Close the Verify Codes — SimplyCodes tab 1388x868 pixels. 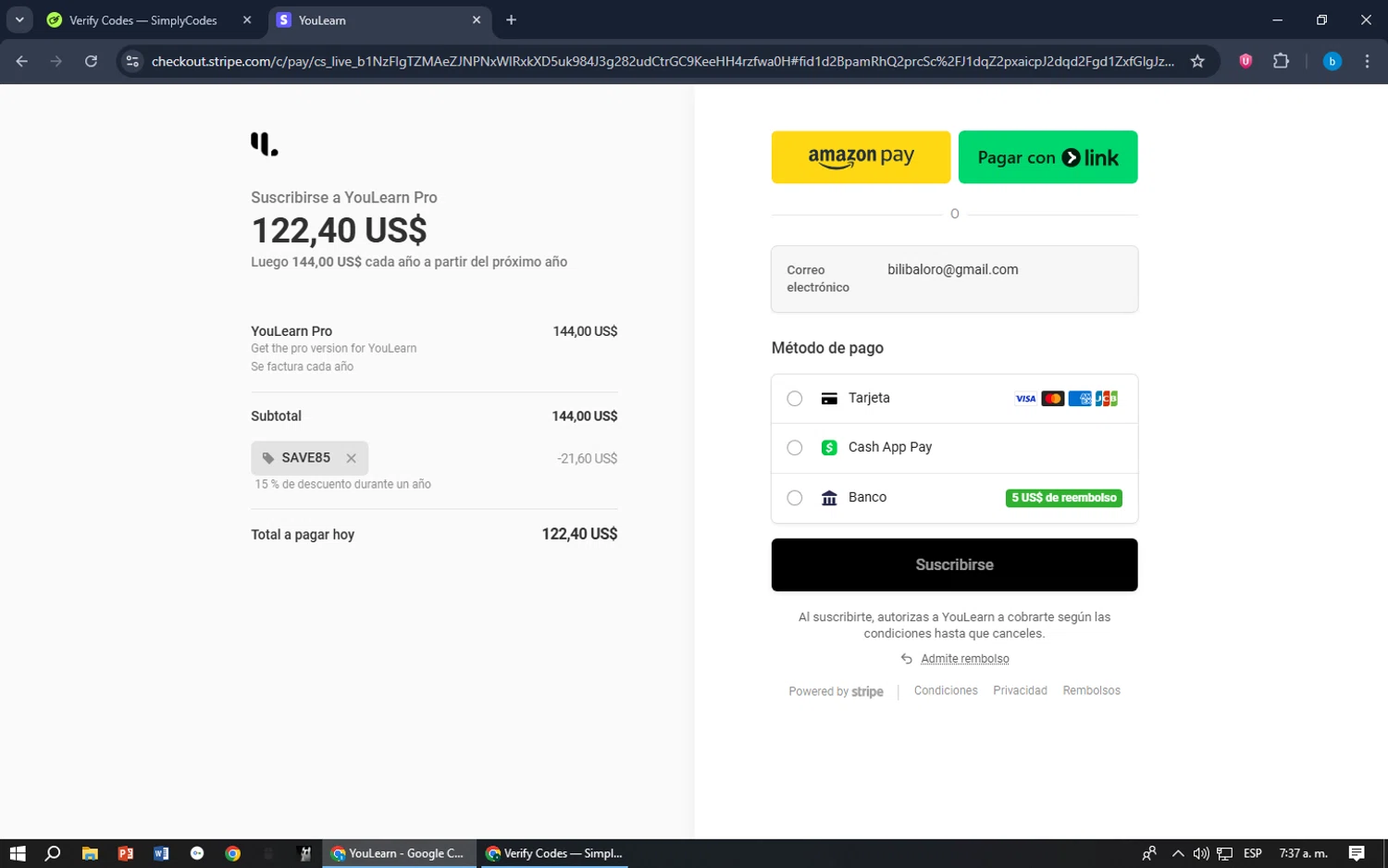pos(247,20)
